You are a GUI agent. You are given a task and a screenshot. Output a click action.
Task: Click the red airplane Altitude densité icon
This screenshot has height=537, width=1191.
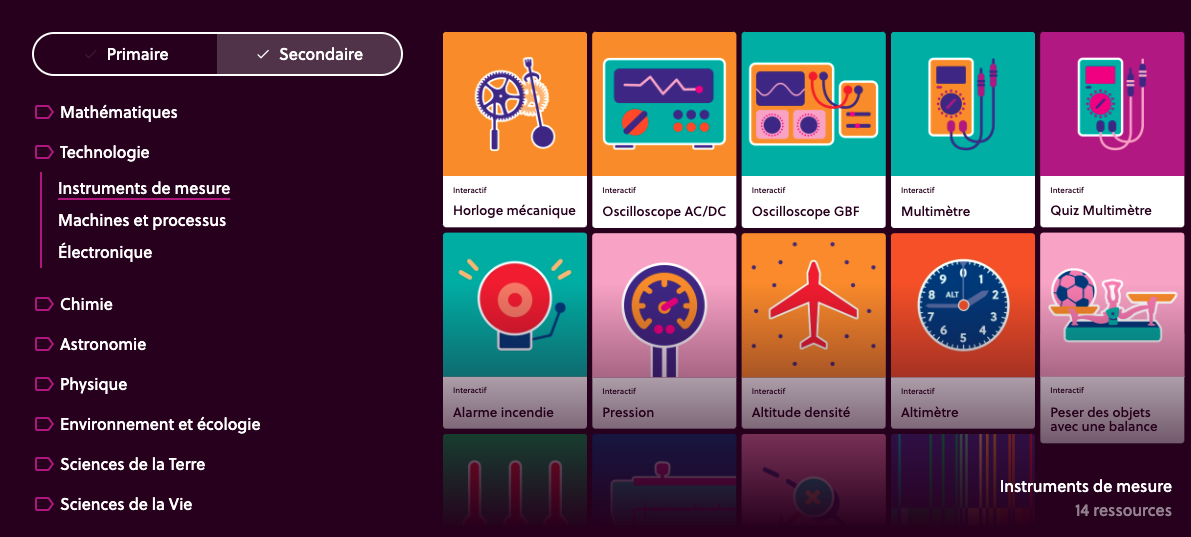pos(813,305)
